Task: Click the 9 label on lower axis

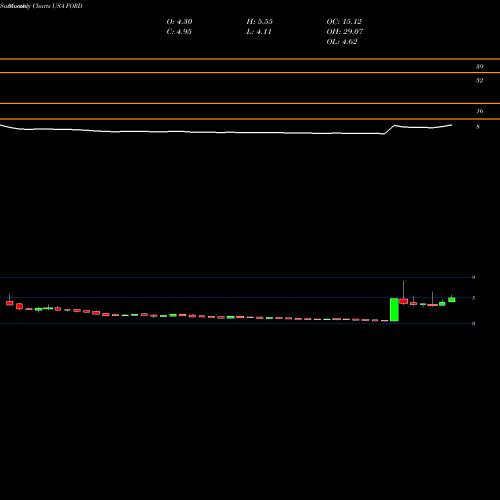Action: click(473, 277)
